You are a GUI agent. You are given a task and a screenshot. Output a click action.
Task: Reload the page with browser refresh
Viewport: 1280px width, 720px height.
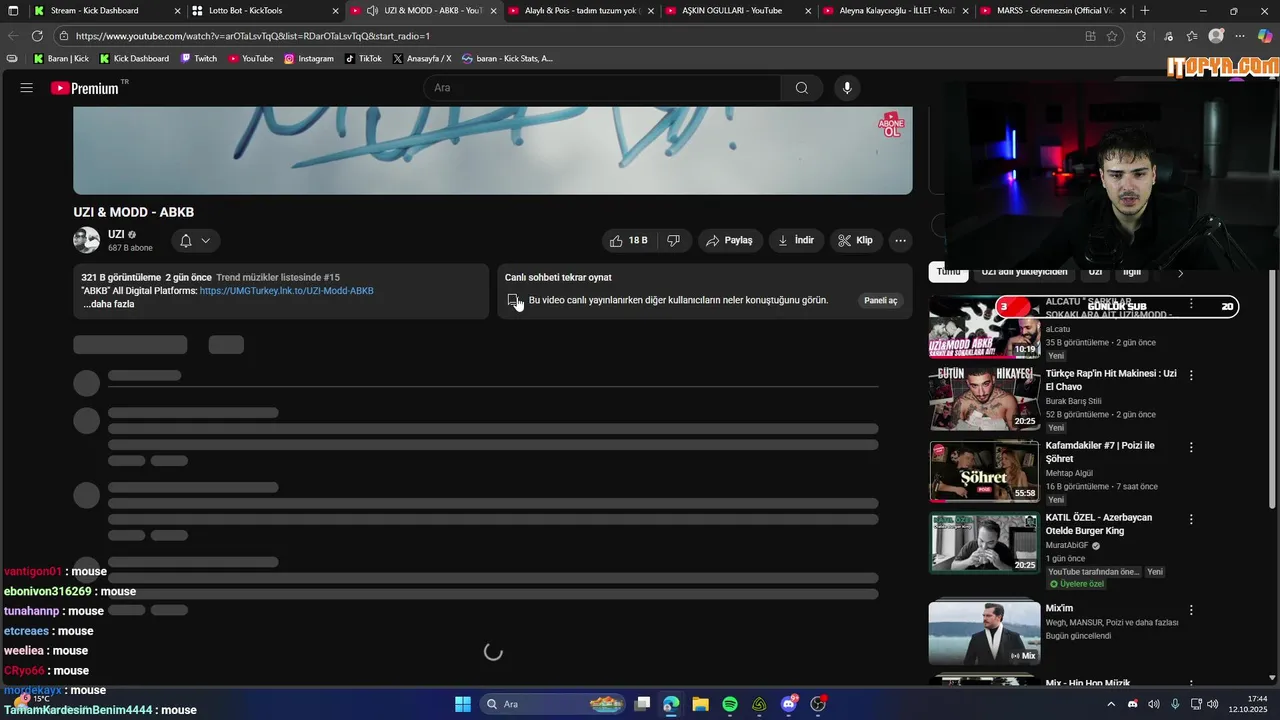37,36
